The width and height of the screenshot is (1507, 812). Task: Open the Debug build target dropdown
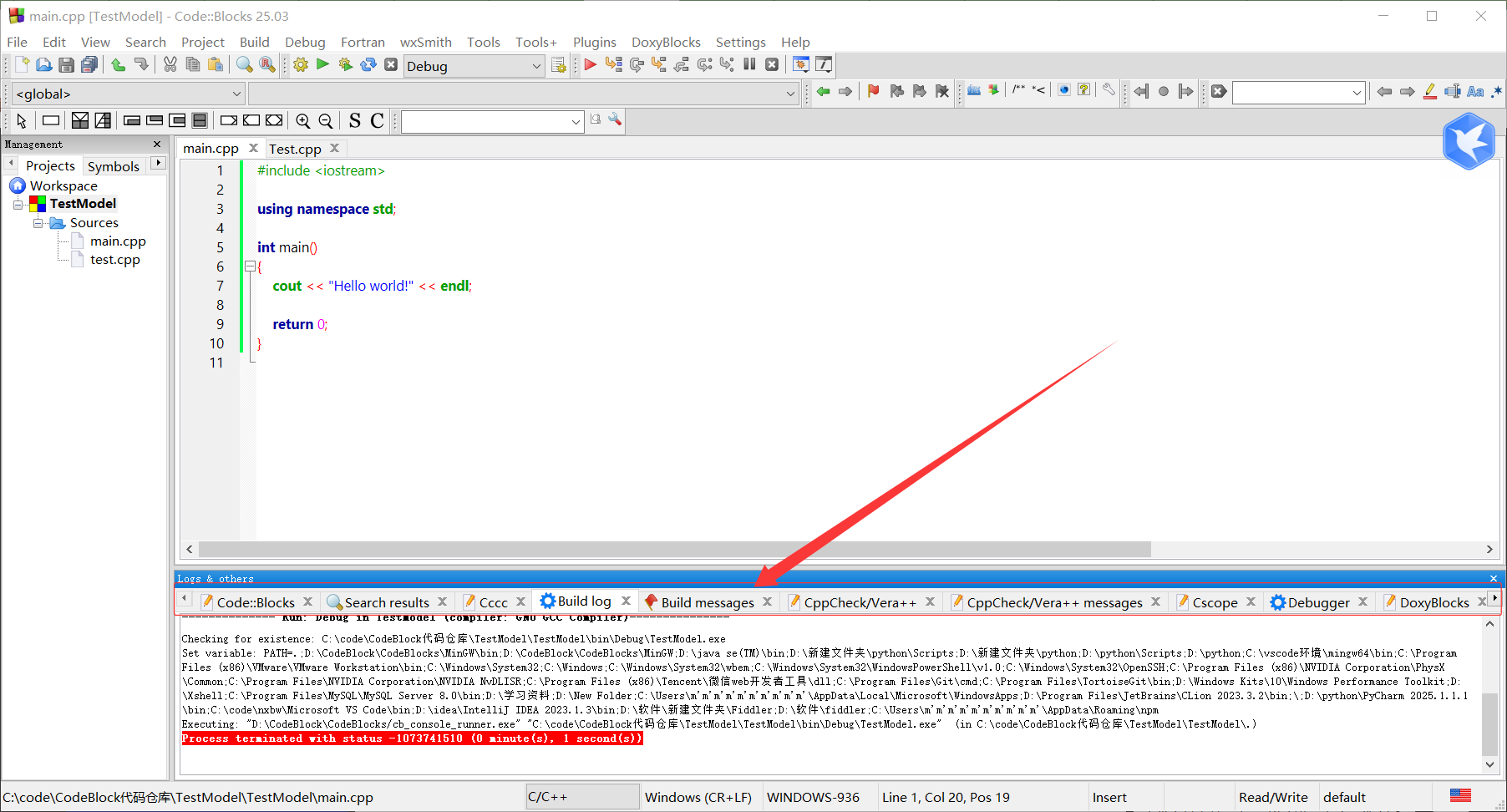click(536, 66)
